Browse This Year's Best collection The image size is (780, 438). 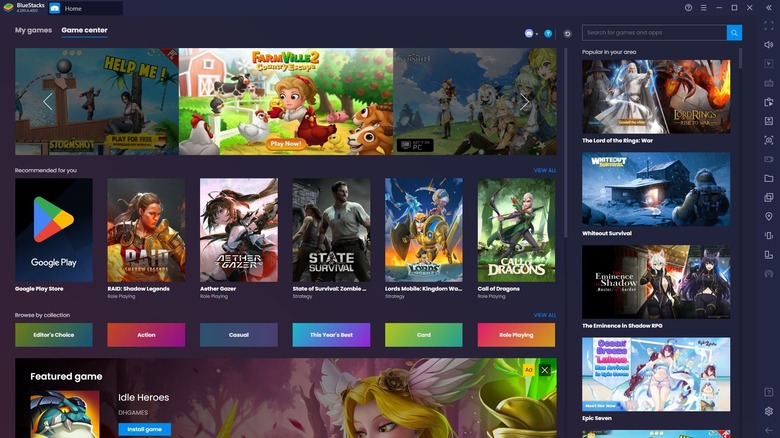pyautogui.click(x=331, y=335)
